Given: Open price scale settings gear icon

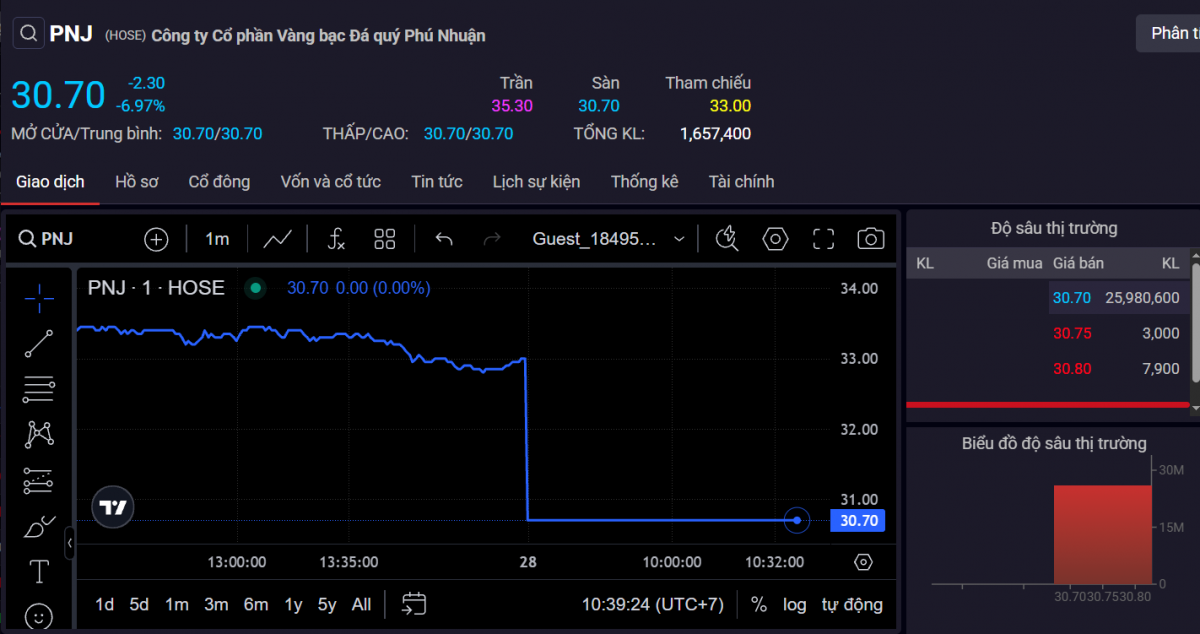Looking at the screenshot, I should pyautogui.click(x=863, y=562).
